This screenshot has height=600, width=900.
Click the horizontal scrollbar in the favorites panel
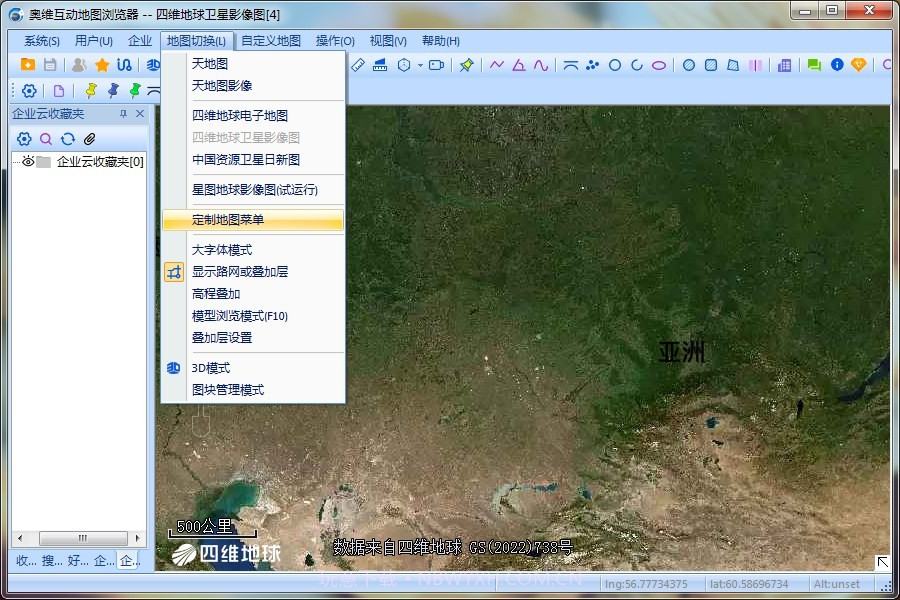point(85,537)
